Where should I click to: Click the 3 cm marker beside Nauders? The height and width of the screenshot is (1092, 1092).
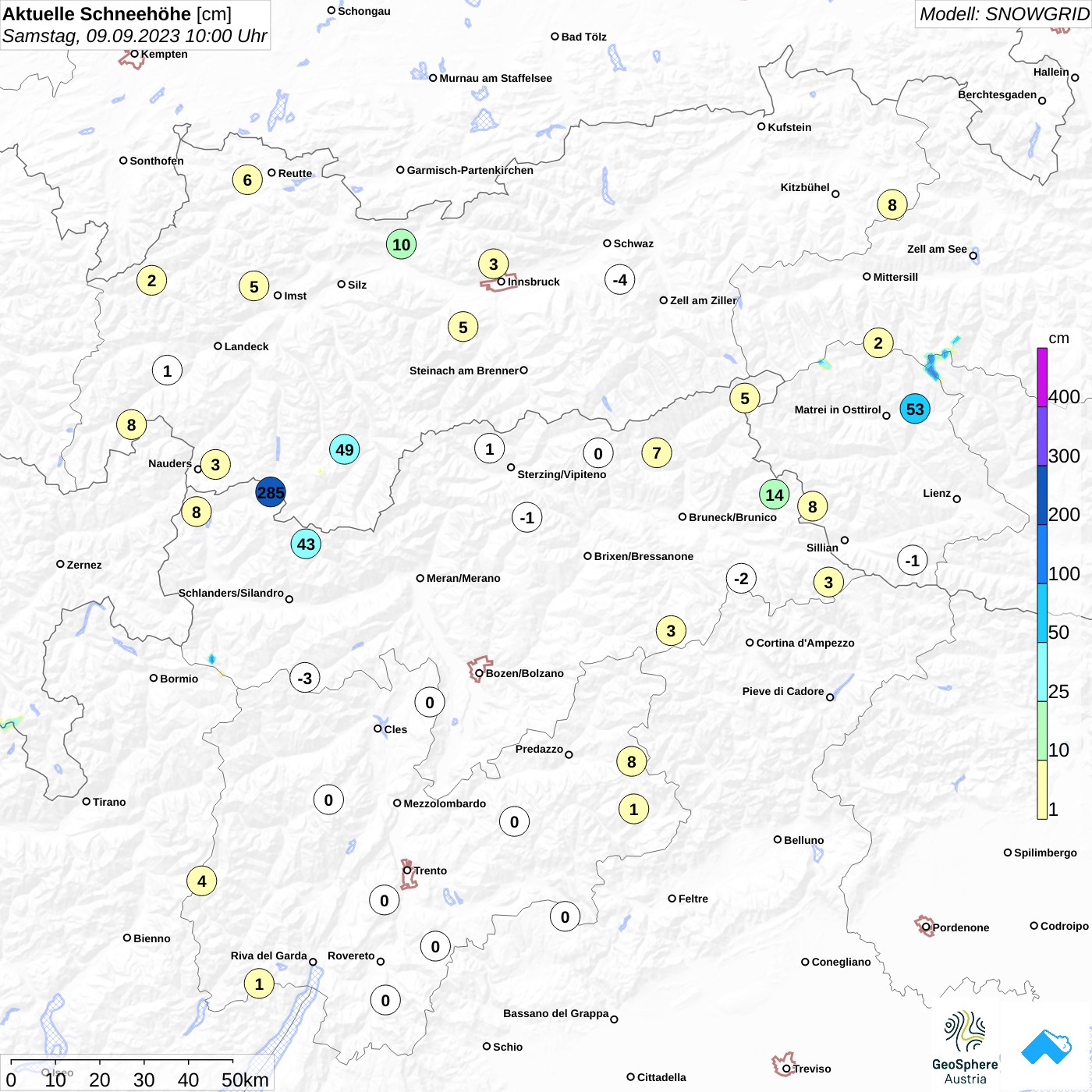click(x=215, y=465)
